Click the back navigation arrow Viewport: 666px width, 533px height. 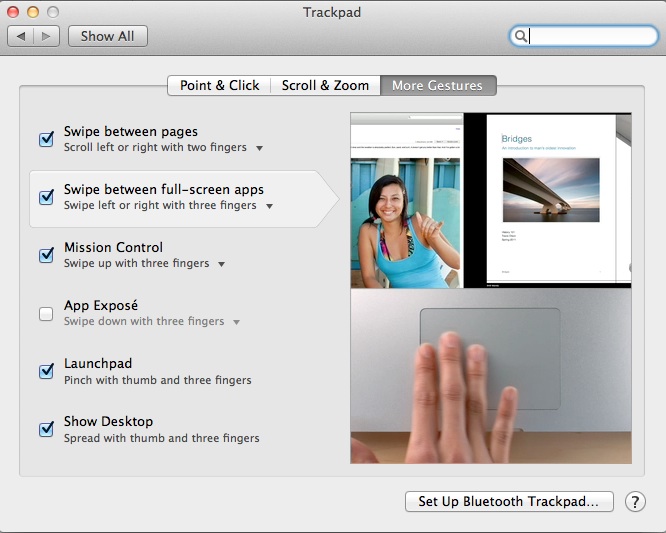click(21, 36)
